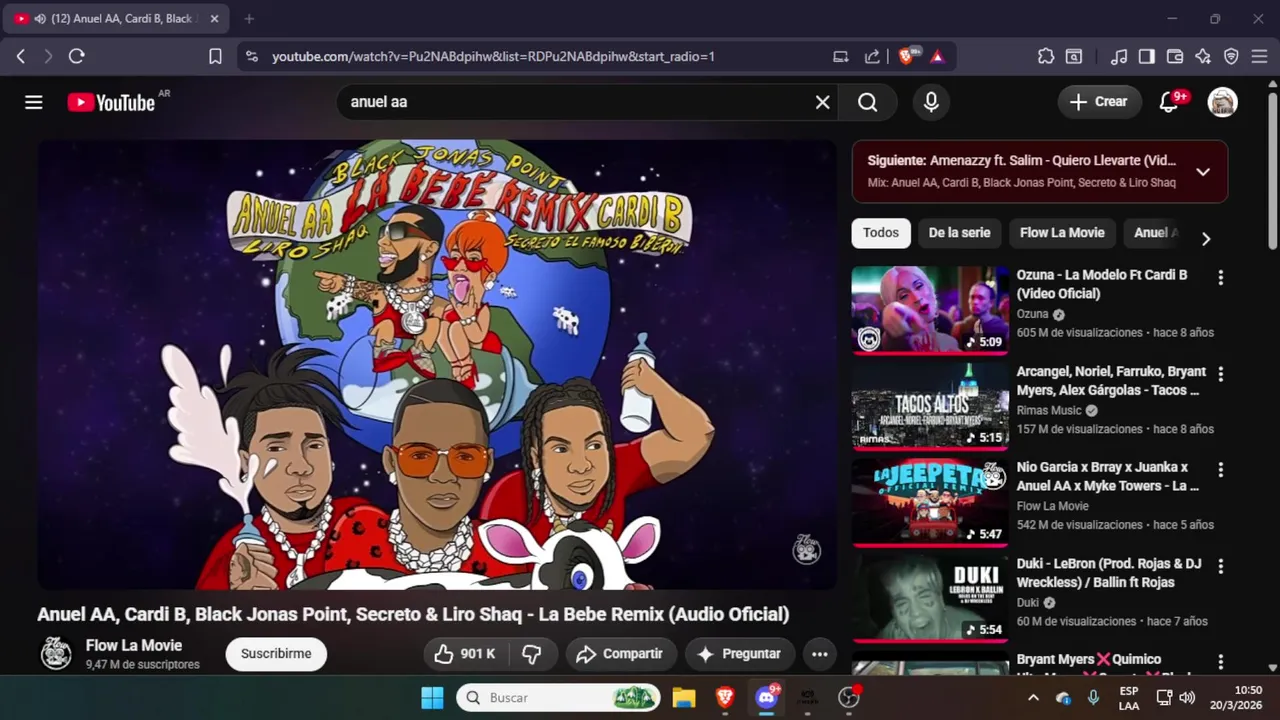The width and height of the screenshot is (1280, 720).
Task: Click the Brave Shields lion icon
Action: pyautogui.click(x=908, y=57)
